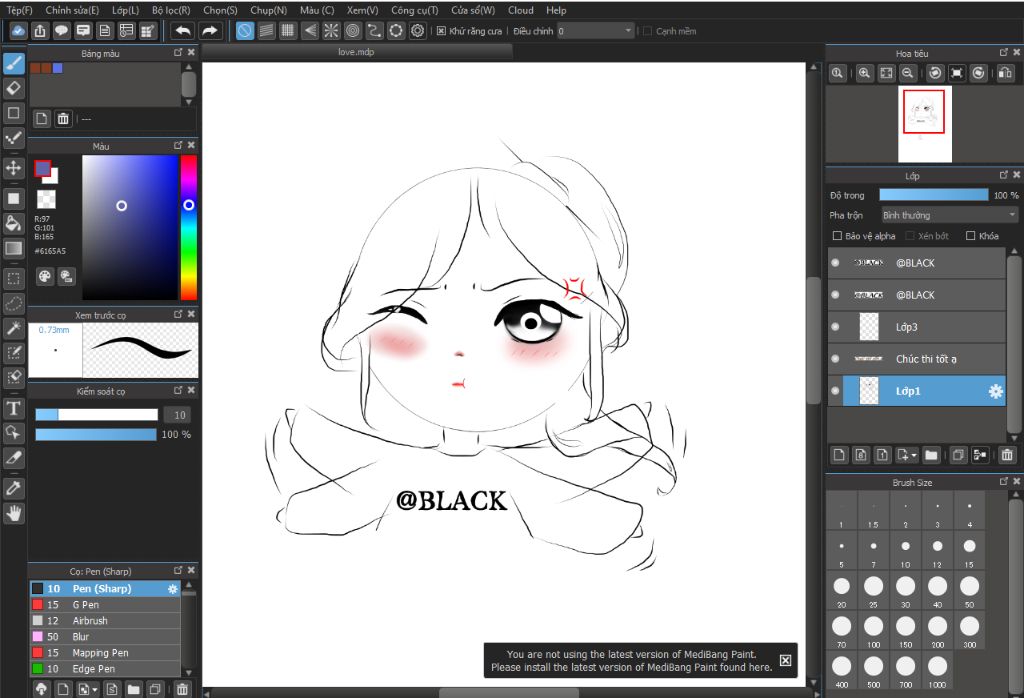1024x698 pixels.
Task: Click the navigator canvas thumbnail
Action: (924, 123)
